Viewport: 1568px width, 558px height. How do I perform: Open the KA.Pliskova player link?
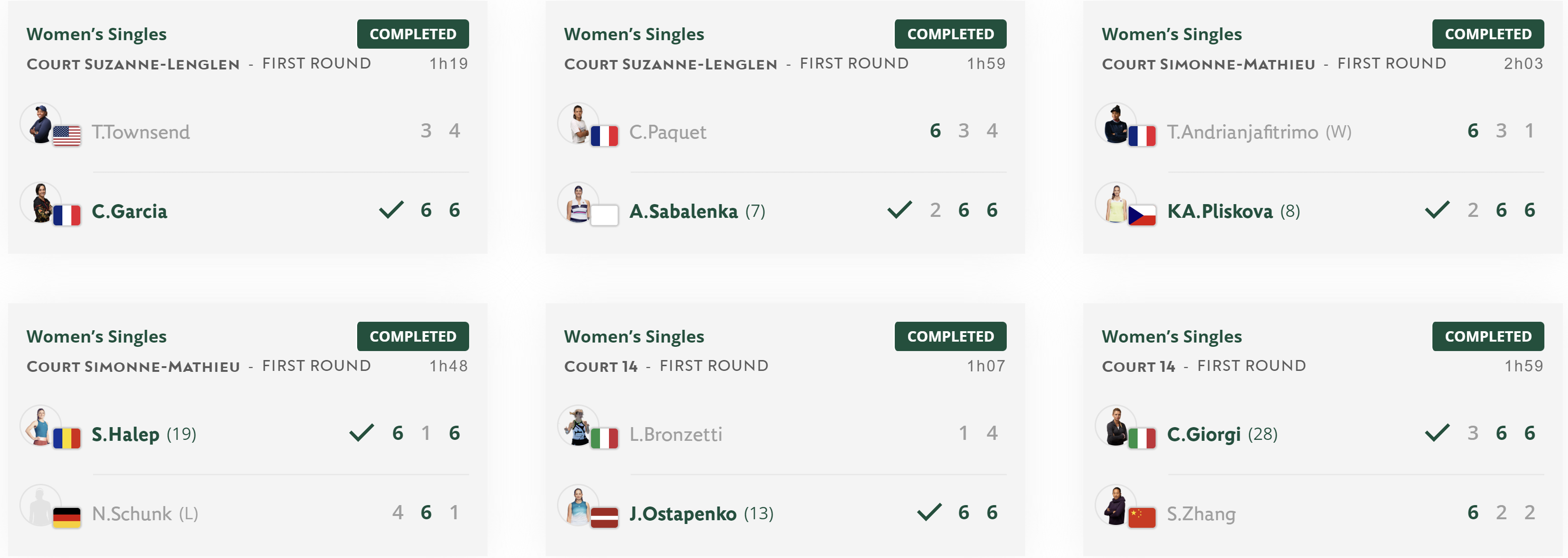click(x=1219, y=211)
